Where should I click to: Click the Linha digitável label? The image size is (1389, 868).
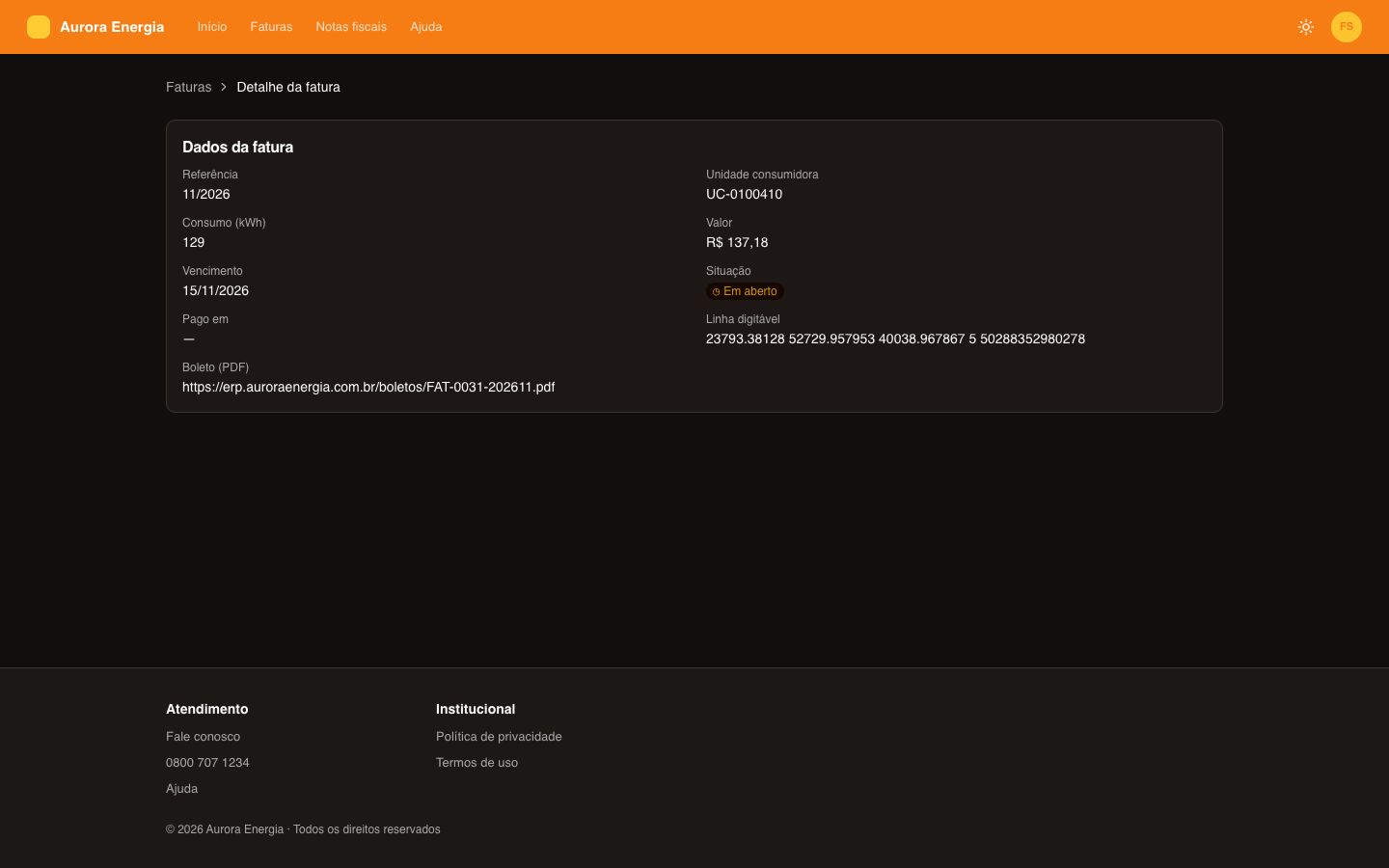[x=743, y=319]
